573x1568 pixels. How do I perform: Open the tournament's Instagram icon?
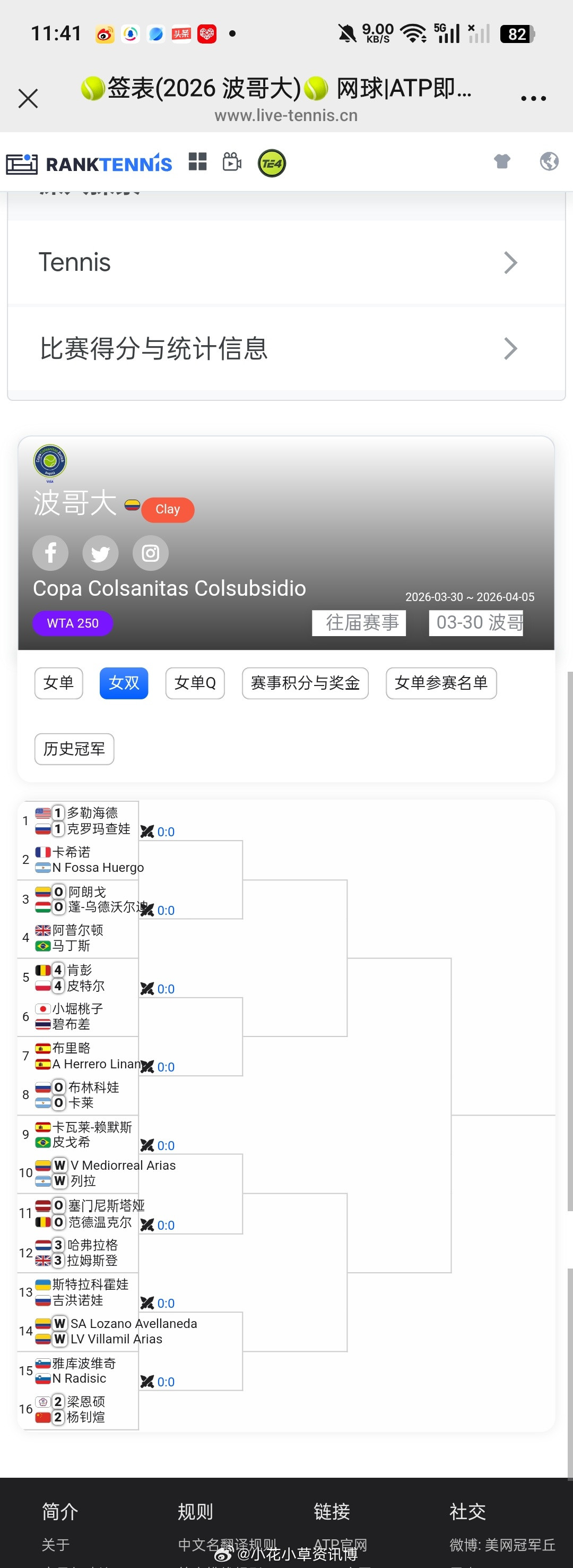[x=150, y=553]
